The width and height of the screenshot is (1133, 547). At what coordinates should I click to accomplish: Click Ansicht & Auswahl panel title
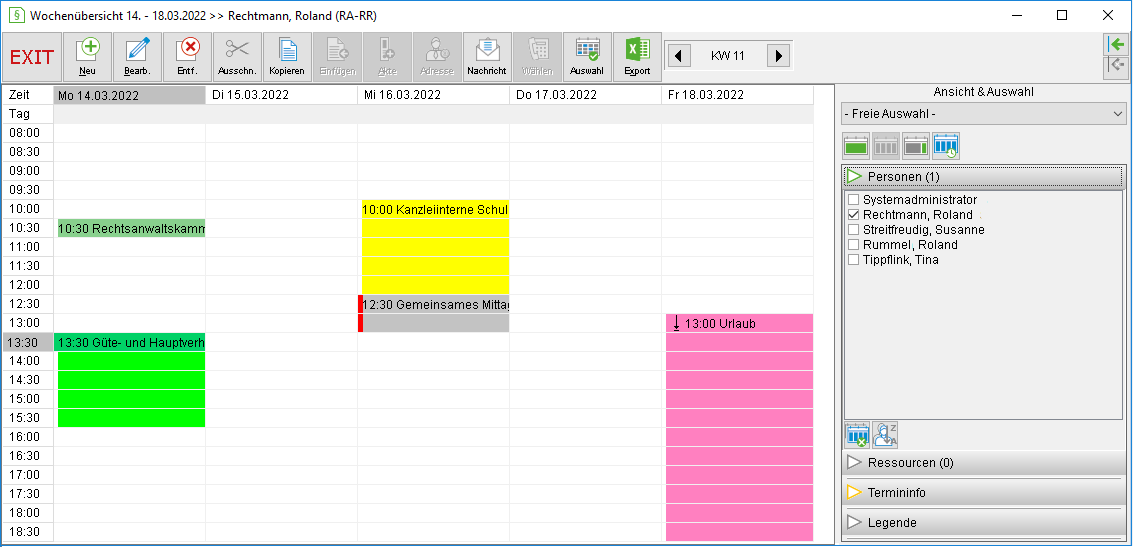[983, 92]
